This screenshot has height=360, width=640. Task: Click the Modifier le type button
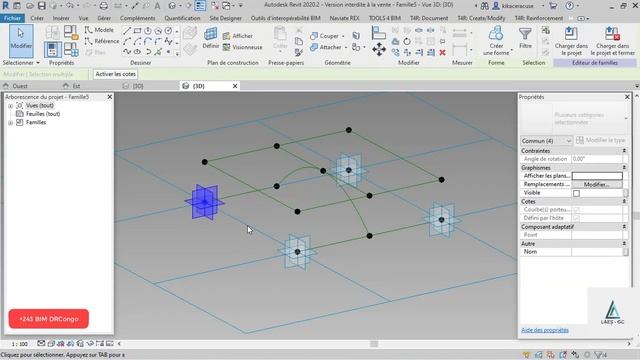[601, 140]
